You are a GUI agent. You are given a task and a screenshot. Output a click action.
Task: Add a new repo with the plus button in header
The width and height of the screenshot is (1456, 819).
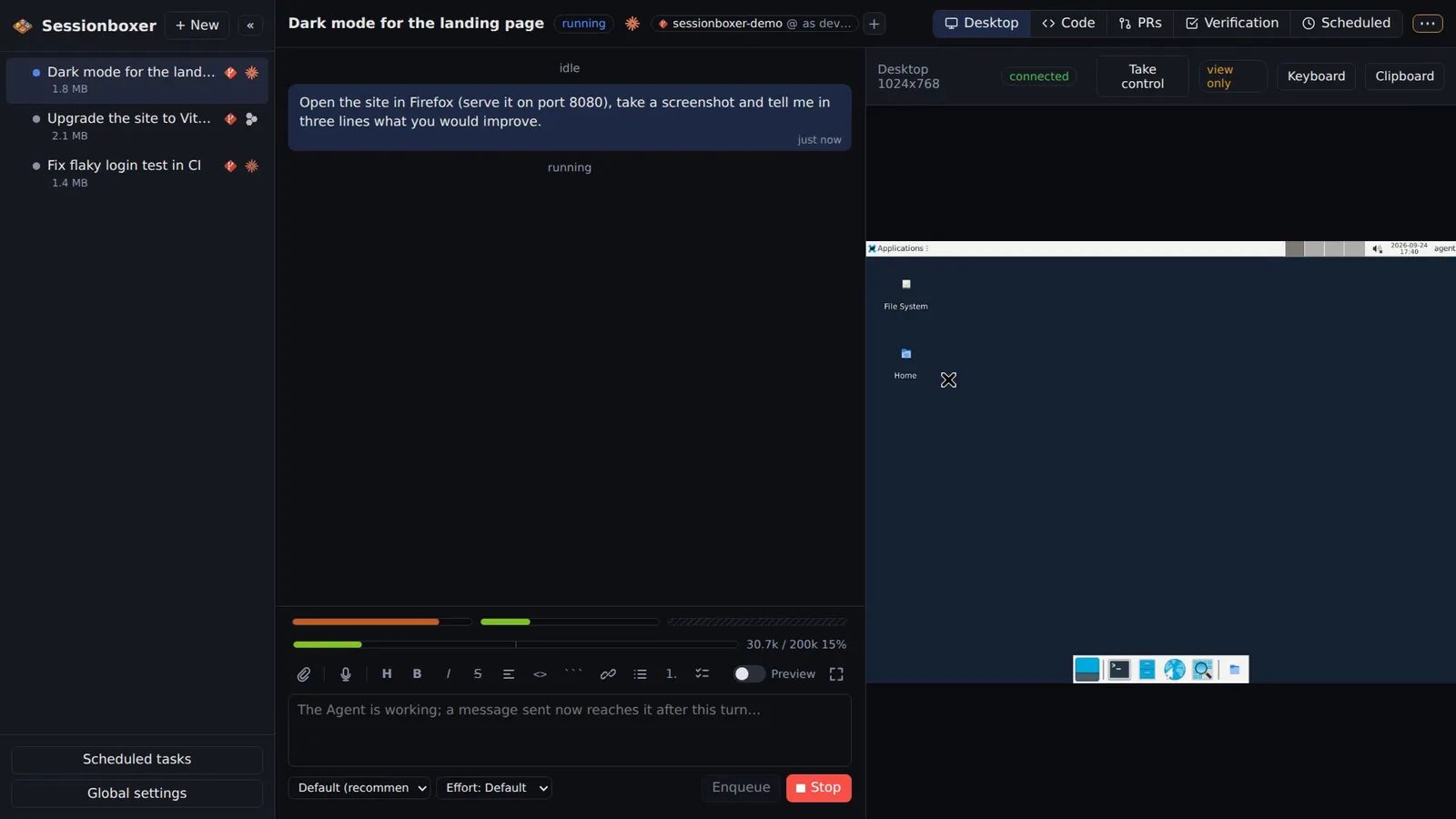coord(874,24)
